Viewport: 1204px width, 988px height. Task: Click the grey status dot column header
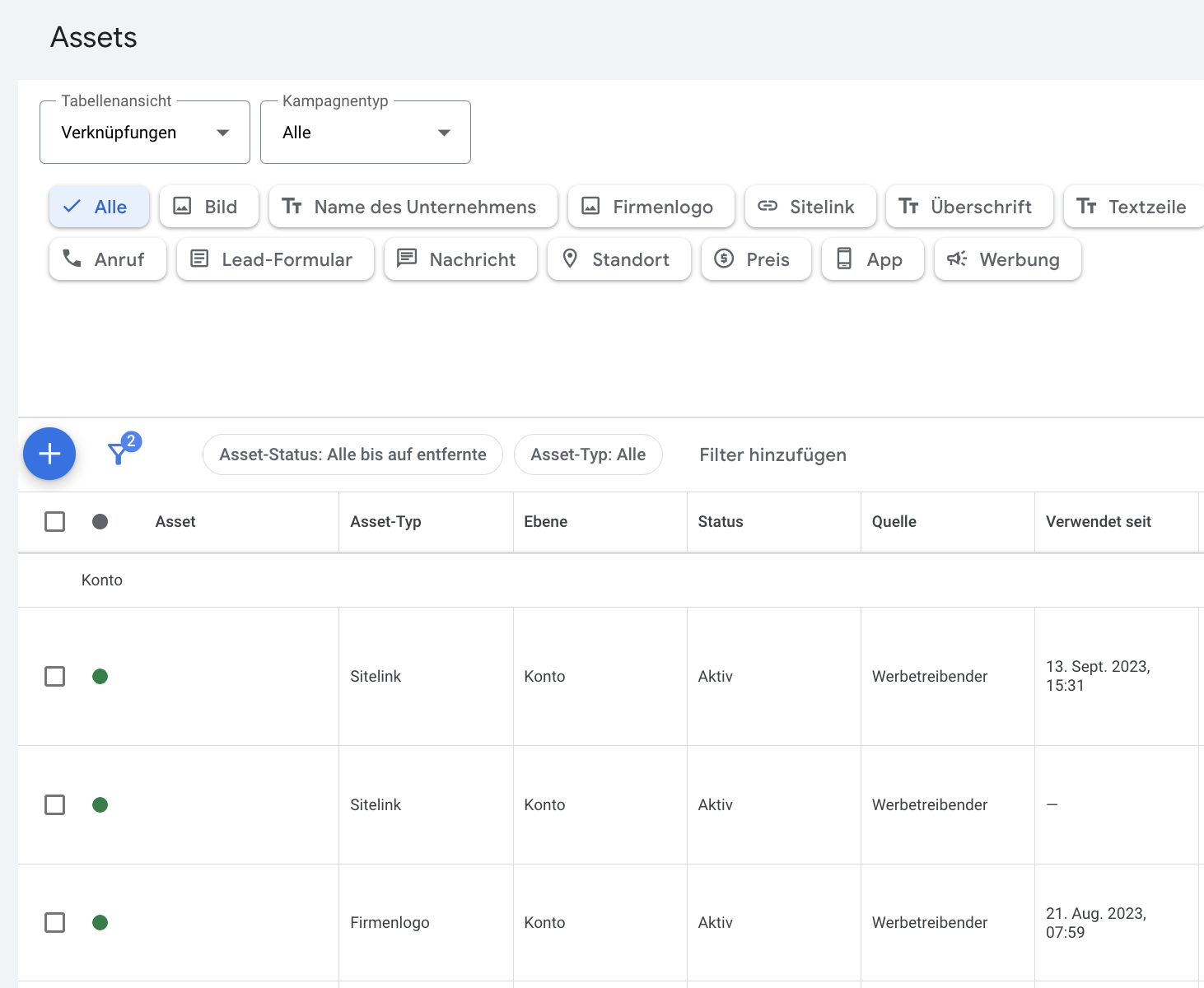tap(100, 521)
